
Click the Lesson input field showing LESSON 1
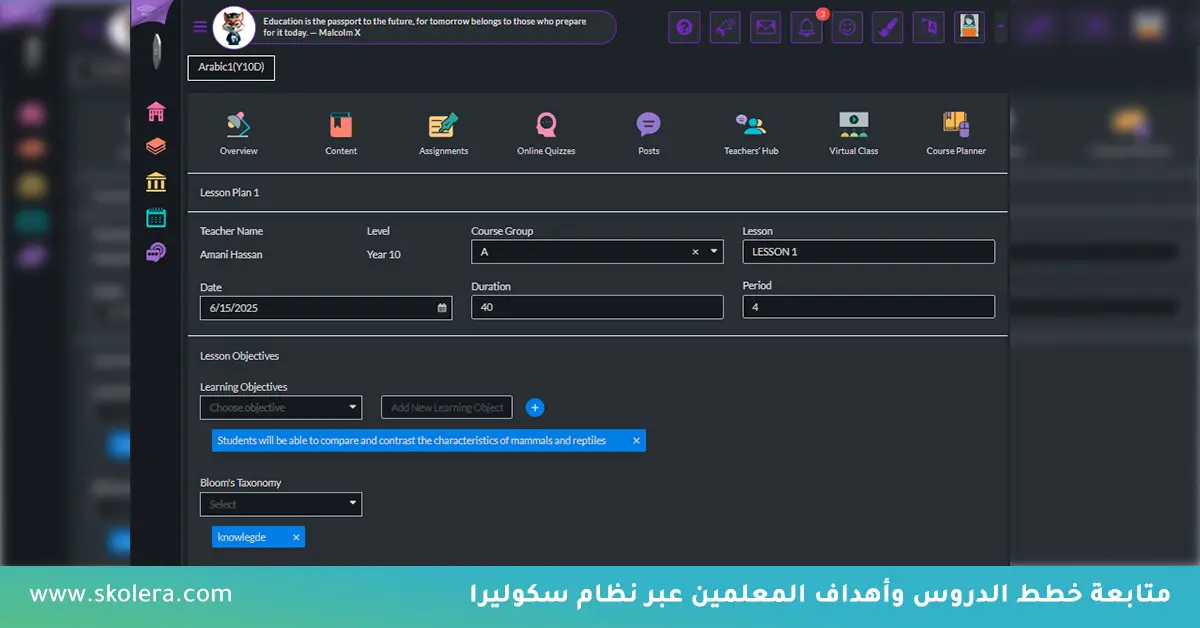[x=868, y=251]
